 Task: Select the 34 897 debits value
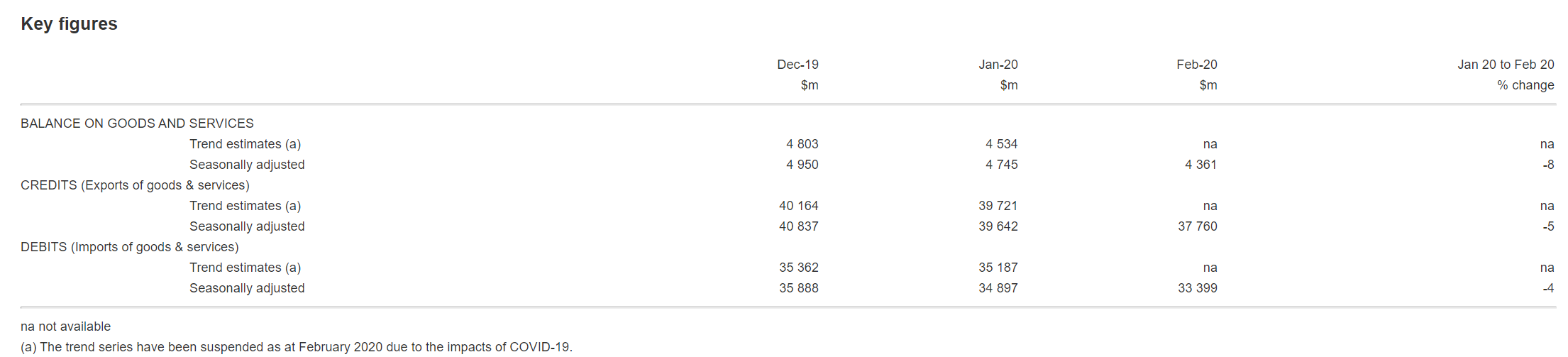(998, 288)
